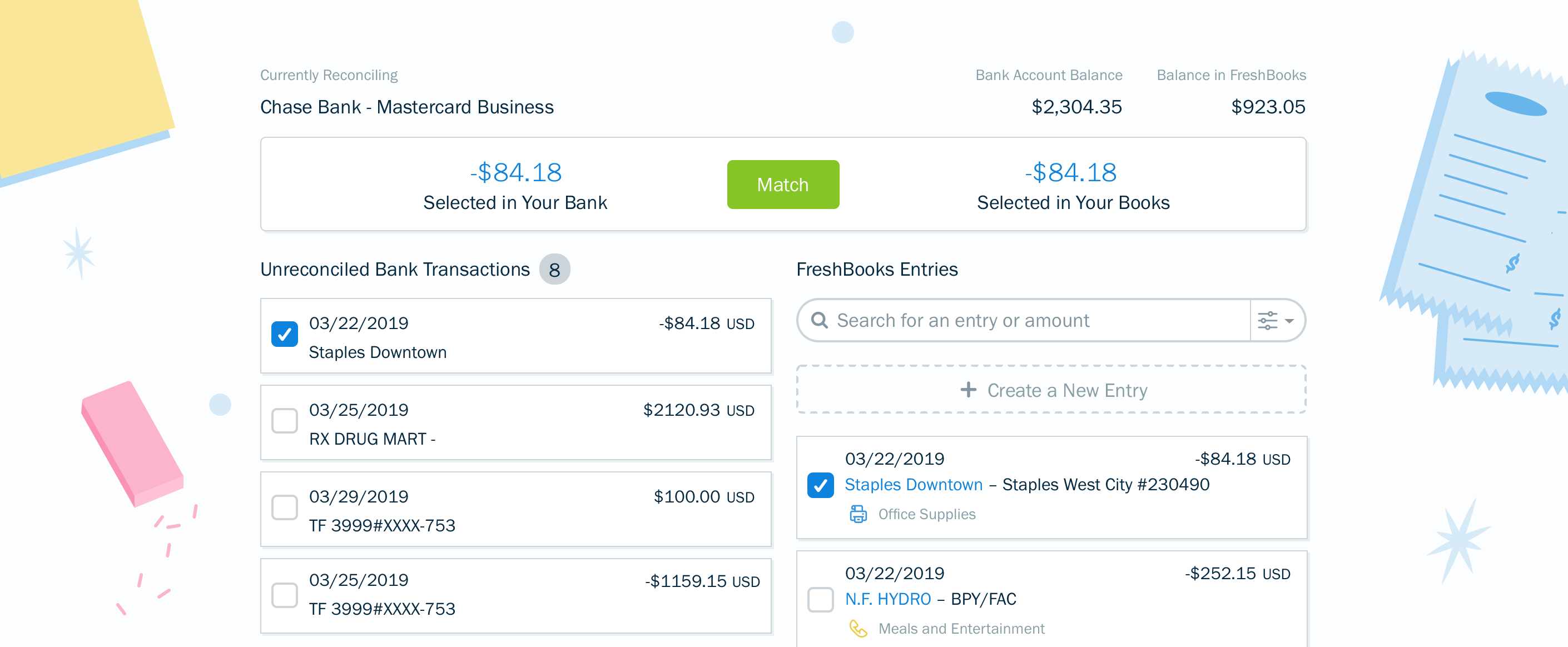Screen dimensions: 1568x647
Task: Open the entry filter sliders icon
Action: coord(1267,320)
